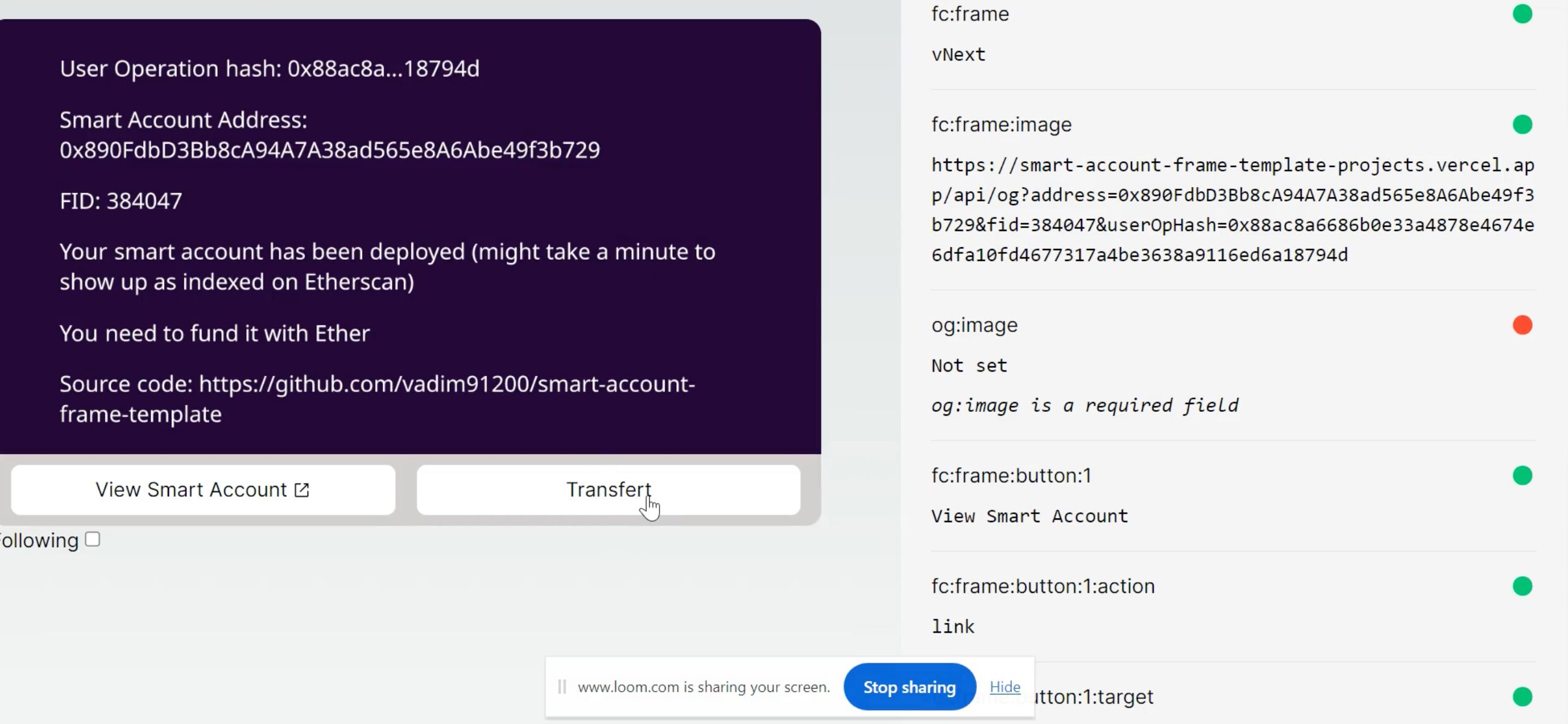The image size is (1568, 724).
Task: Click the 'View Smart Account' value in the debug panel
Action: (1029, 516)
